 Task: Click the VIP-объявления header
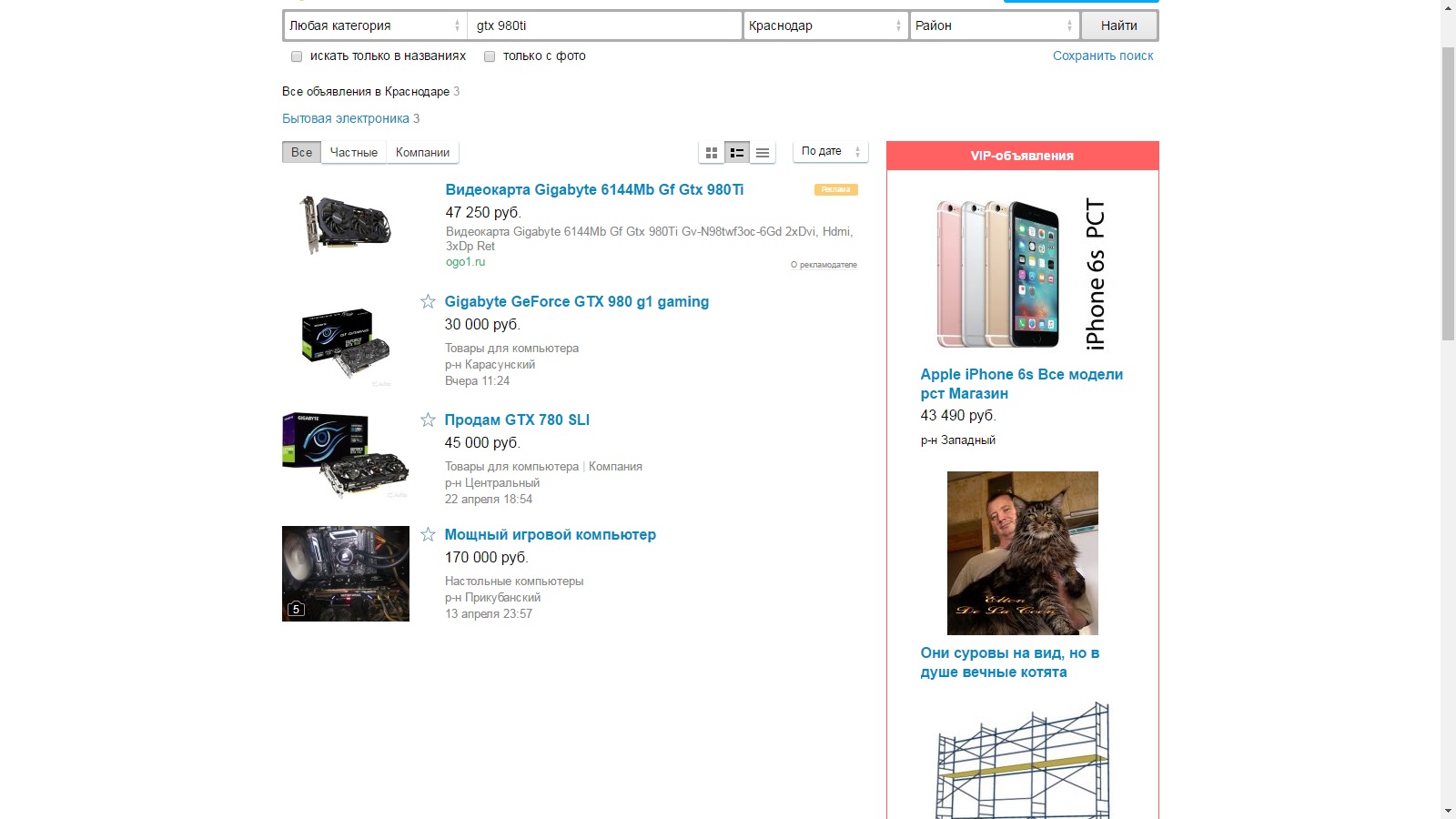click(1023, 156)
